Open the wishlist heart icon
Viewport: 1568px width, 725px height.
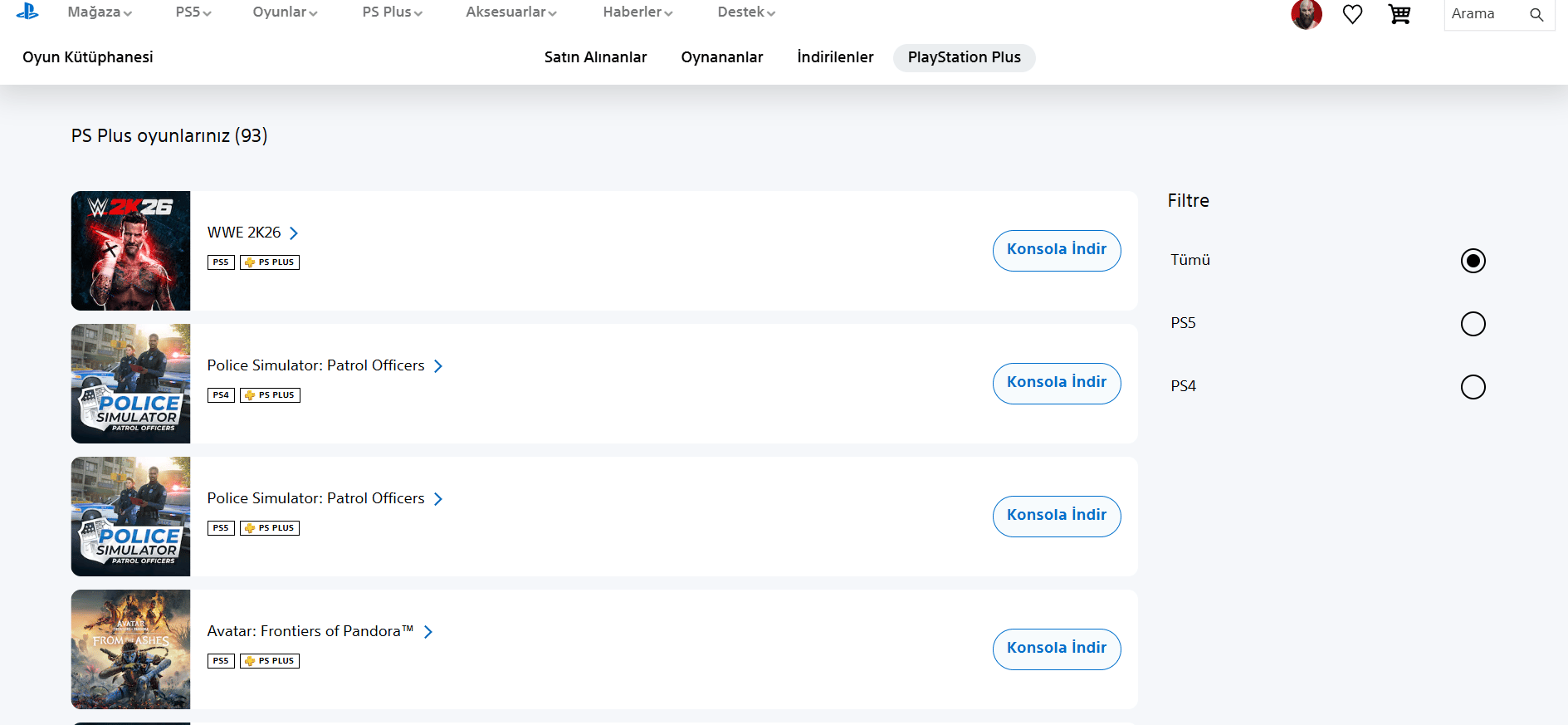coord(1353,14)
